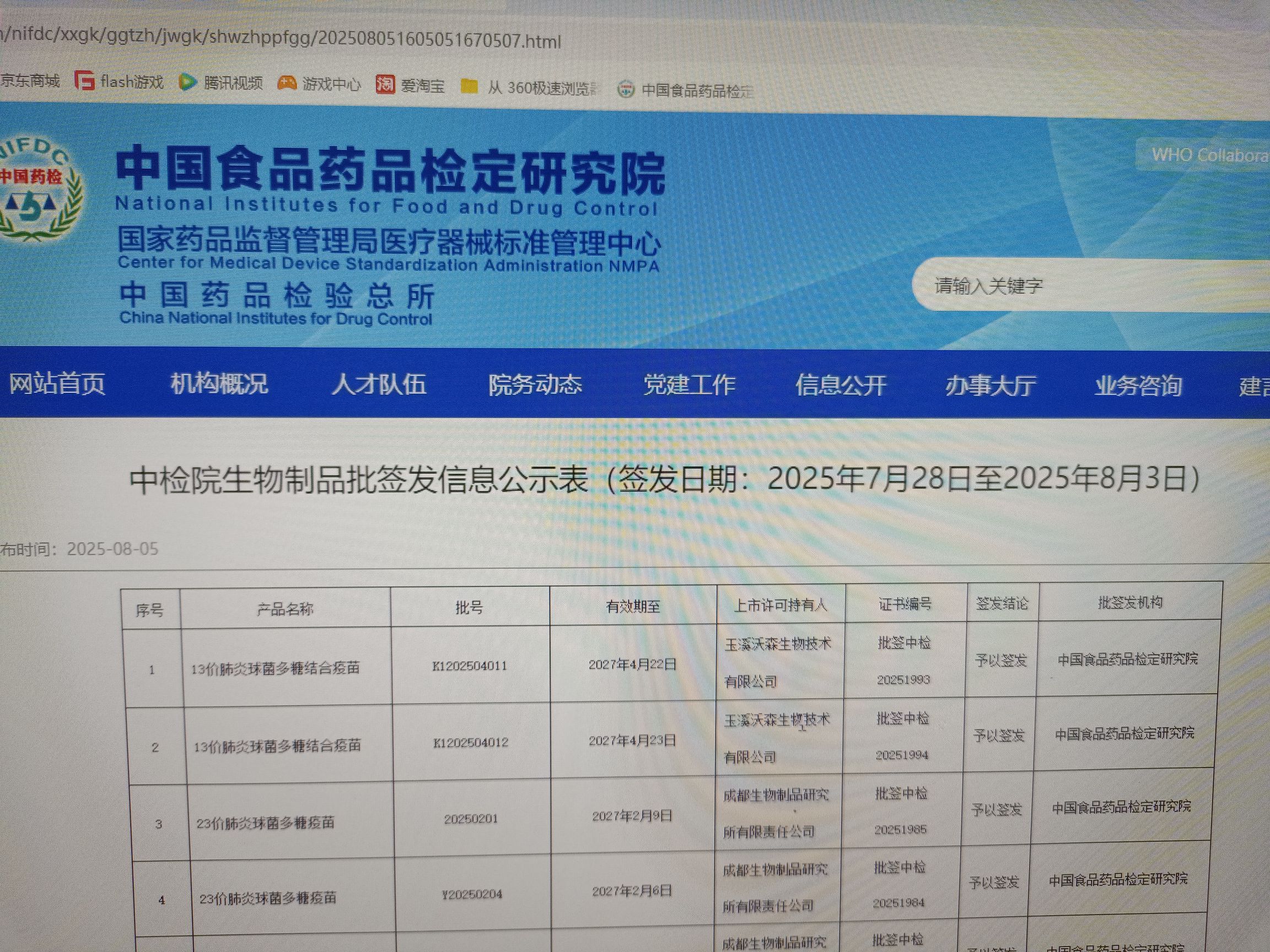Click the 请输入关键字 search field

(x=1091, y=285)
